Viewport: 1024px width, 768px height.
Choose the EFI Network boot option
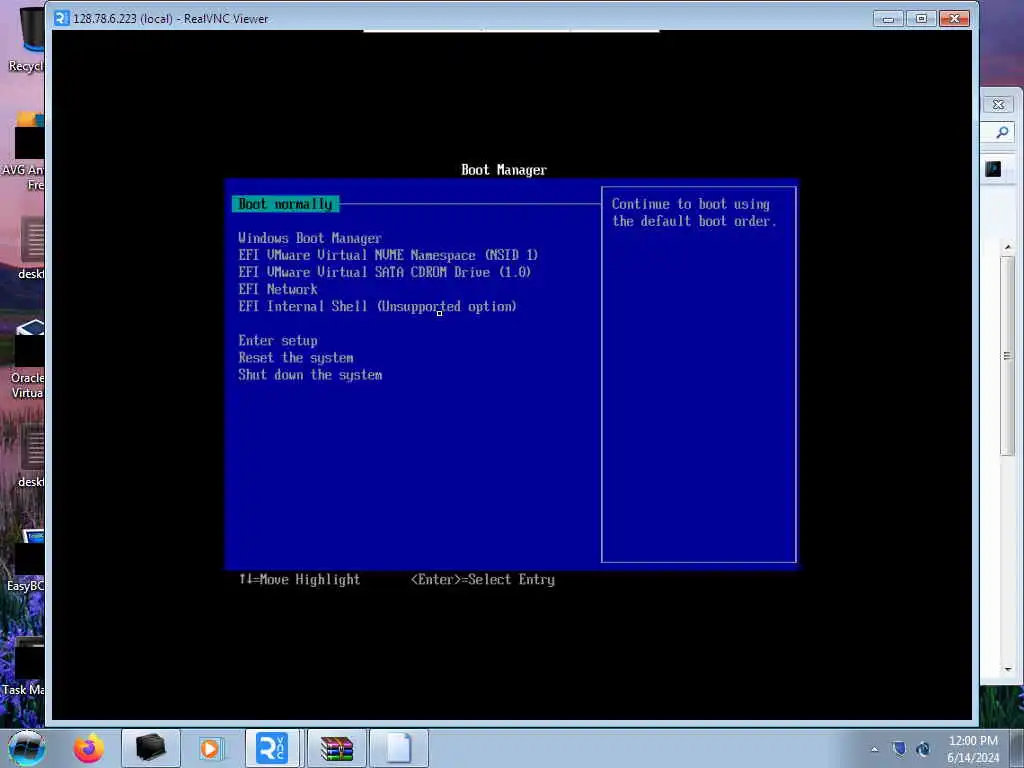(278, 289)
